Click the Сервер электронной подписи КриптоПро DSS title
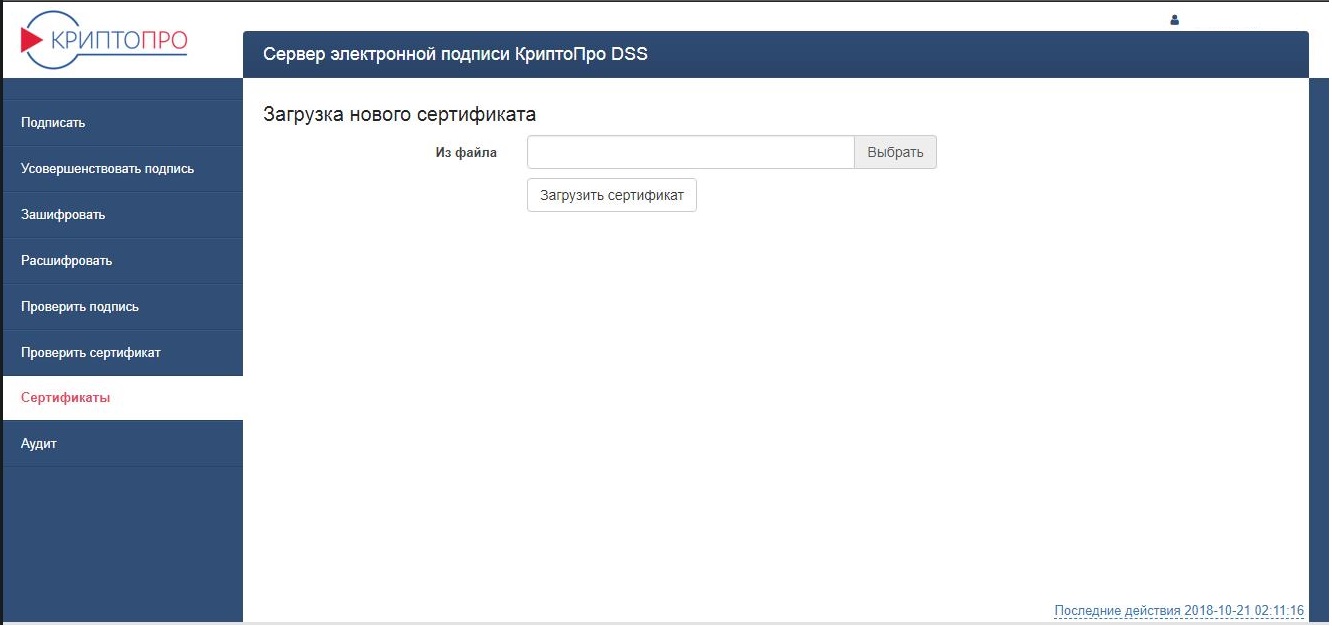Image resolution: width=1332 pixels, height=626 pixels. click(x=455, y=54)
